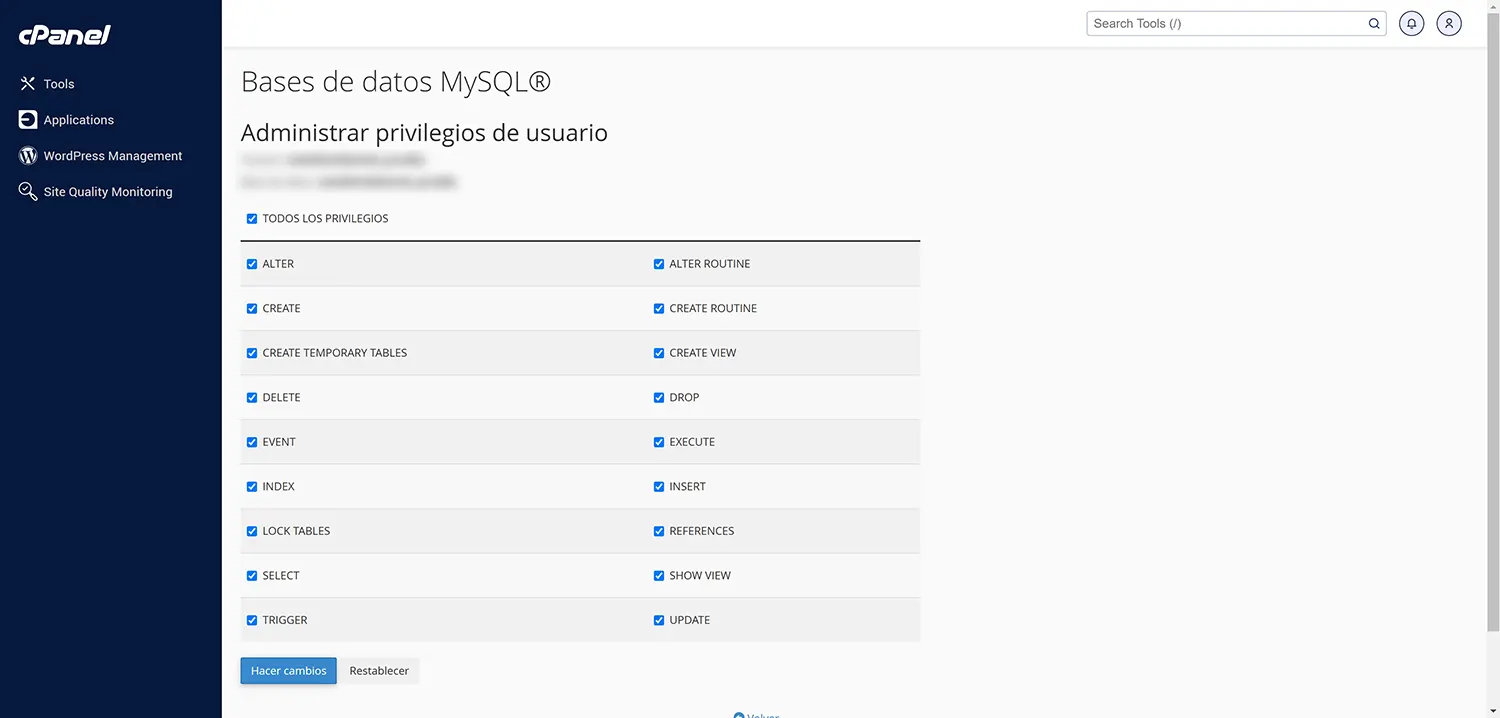Click the WordPress Management icon

coord(27,155)
